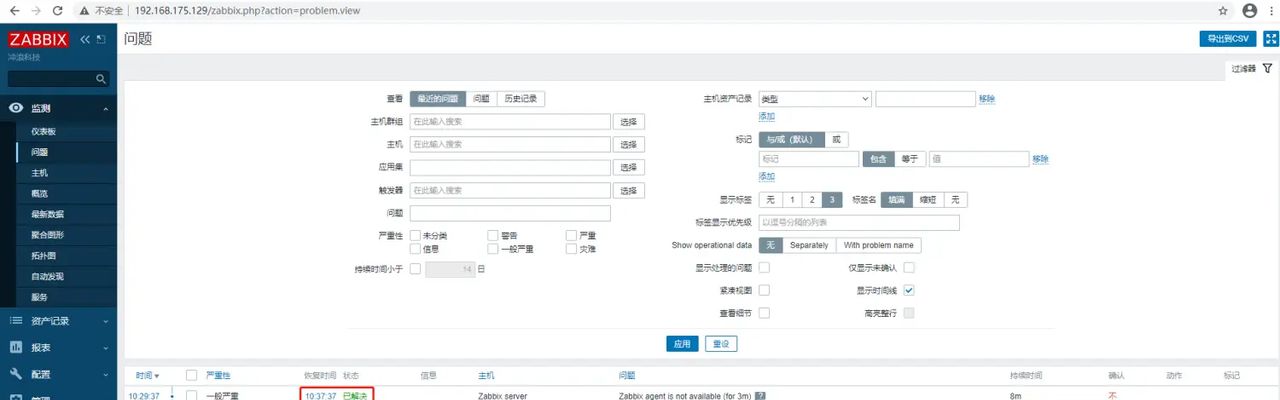Image resolution: width=1280 pixels, height=400 pixels.
Task: Select the 问题 view tab
Action: click(481, 99)
